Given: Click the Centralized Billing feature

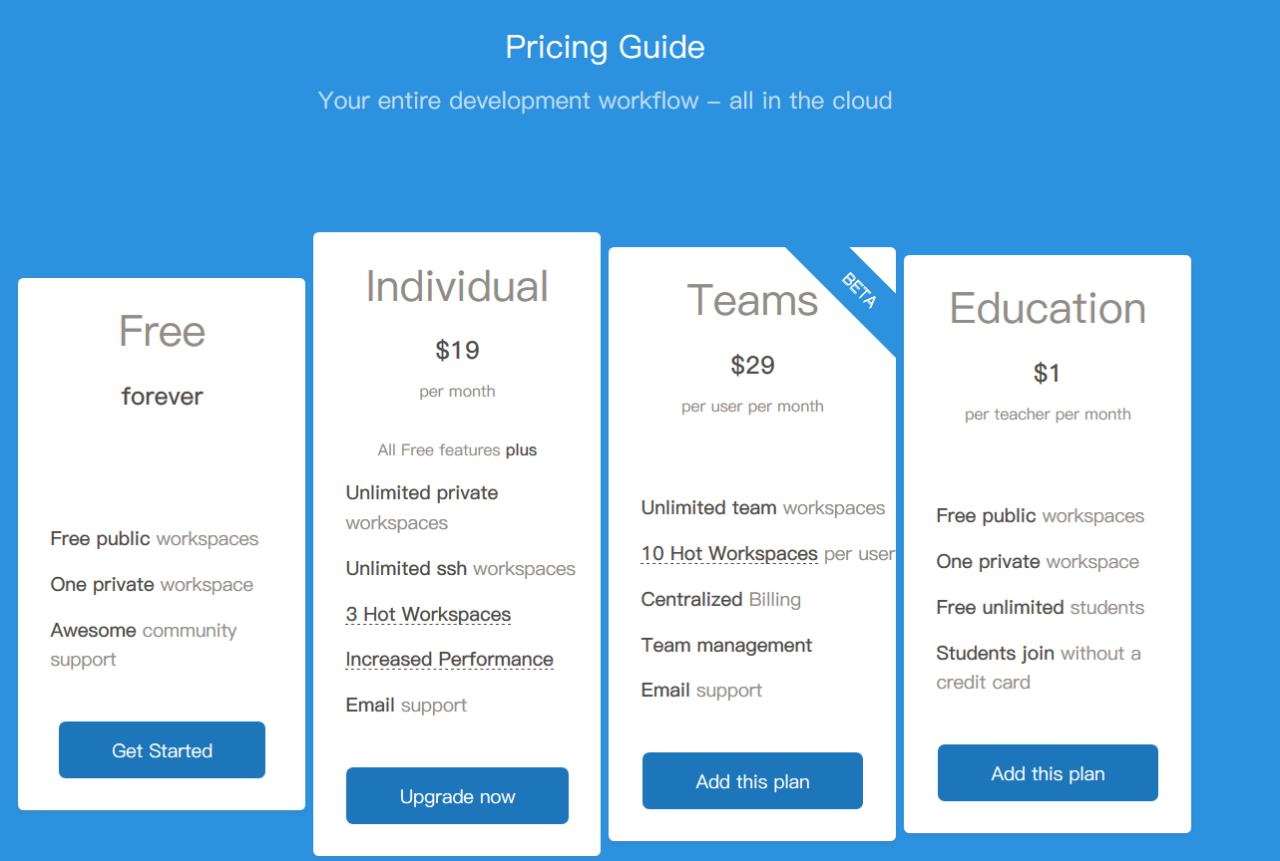Looking at the screenshot, I should [721, 599].
